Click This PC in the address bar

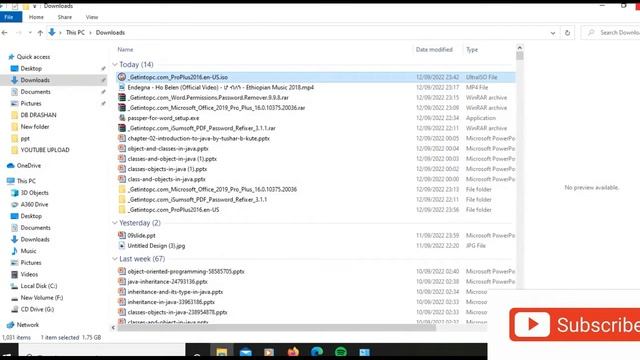(x=75, y=33)
